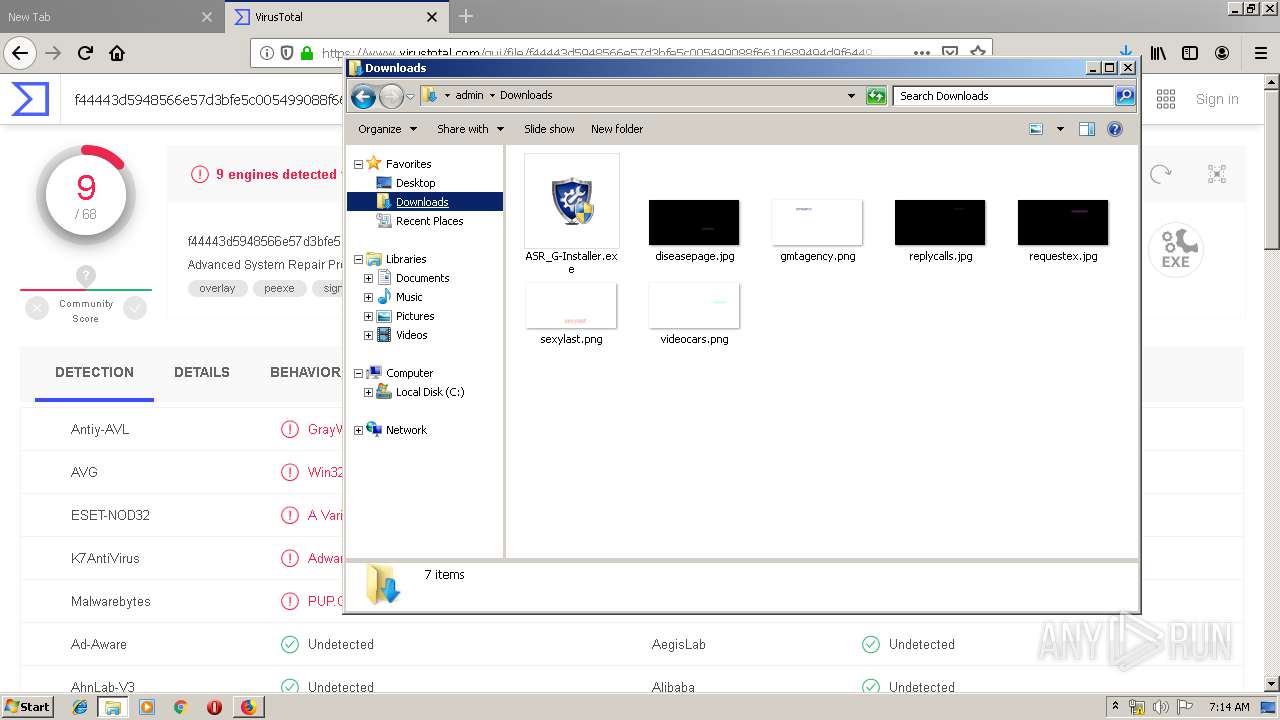Click Slide show button
This screenshot has width=1280, height=720.
point(549,129)
